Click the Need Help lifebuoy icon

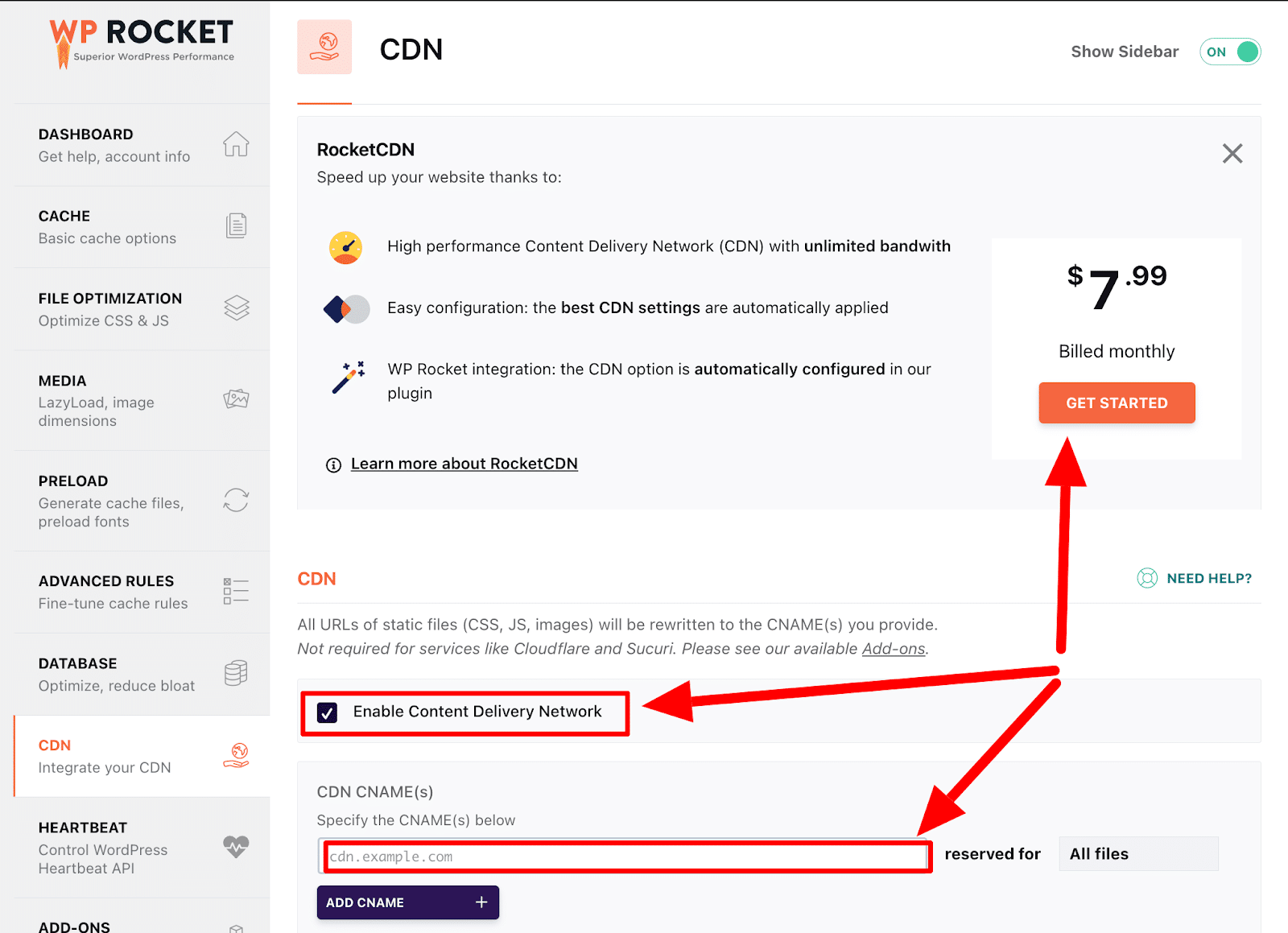[1146, 578]
